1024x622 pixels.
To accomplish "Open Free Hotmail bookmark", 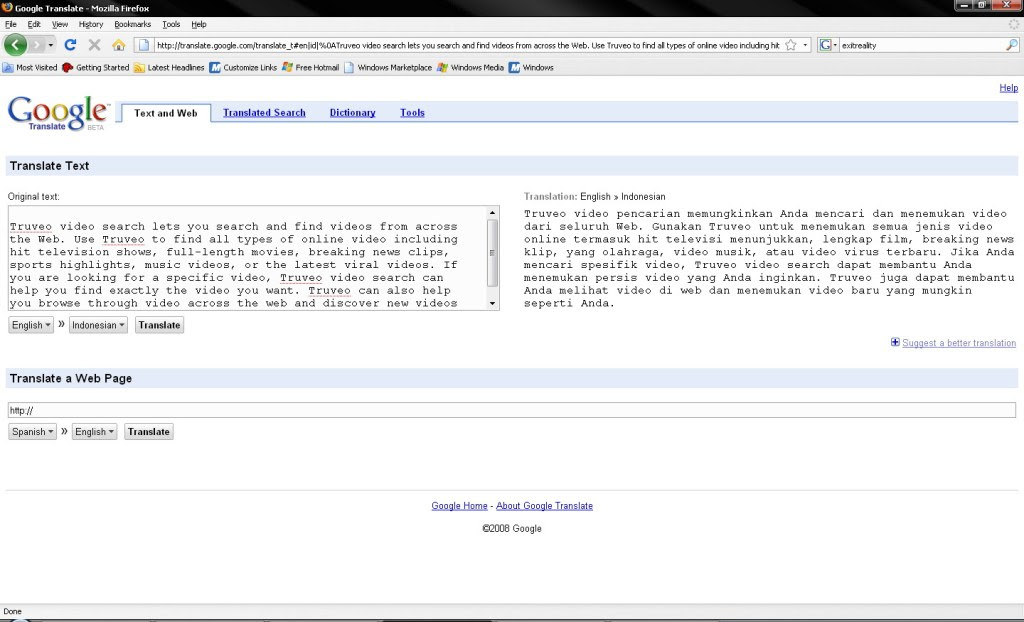I will (x=310, y=67).
